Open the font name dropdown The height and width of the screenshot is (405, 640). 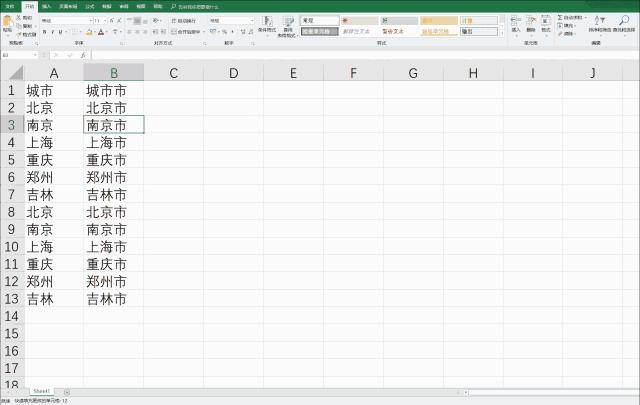(x=91, y=20)
